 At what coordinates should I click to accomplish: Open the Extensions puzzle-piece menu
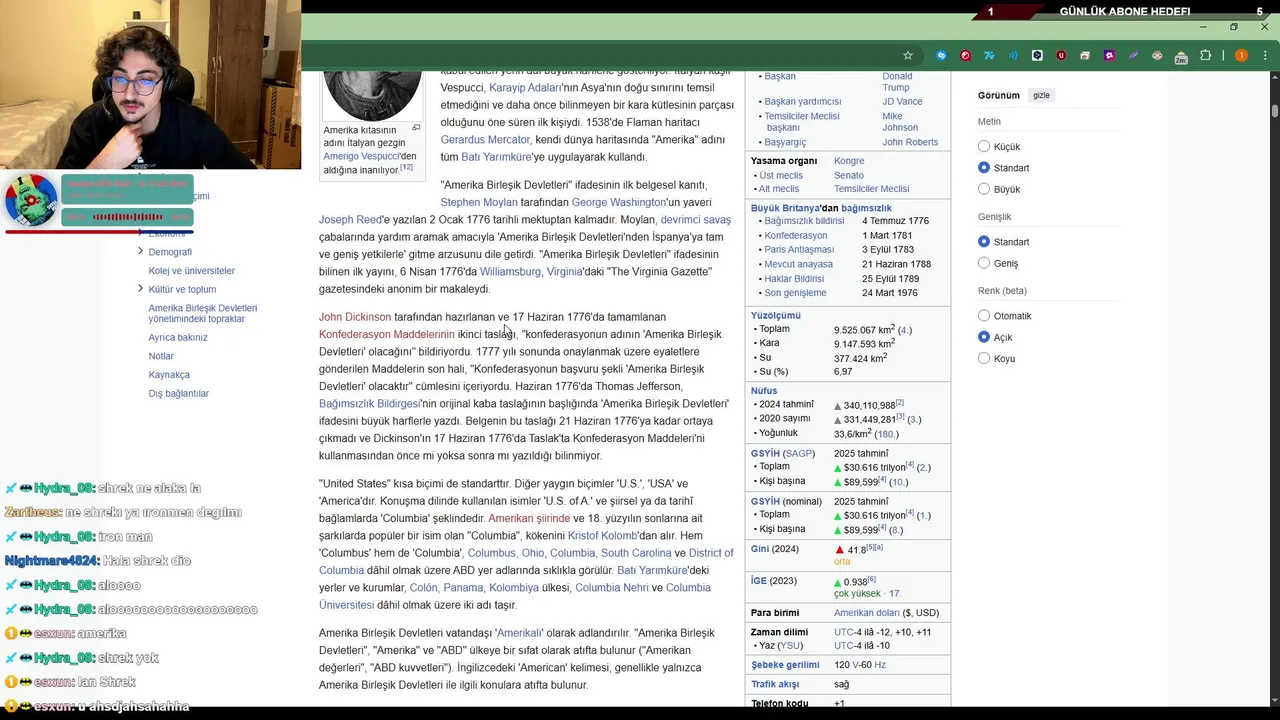(1205, 56)
